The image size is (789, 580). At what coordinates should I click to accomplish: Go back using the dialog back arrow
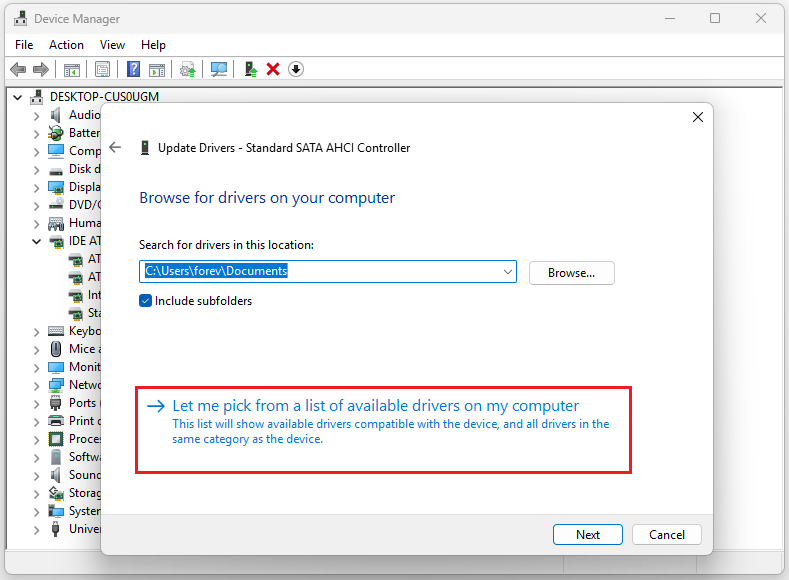115,147
